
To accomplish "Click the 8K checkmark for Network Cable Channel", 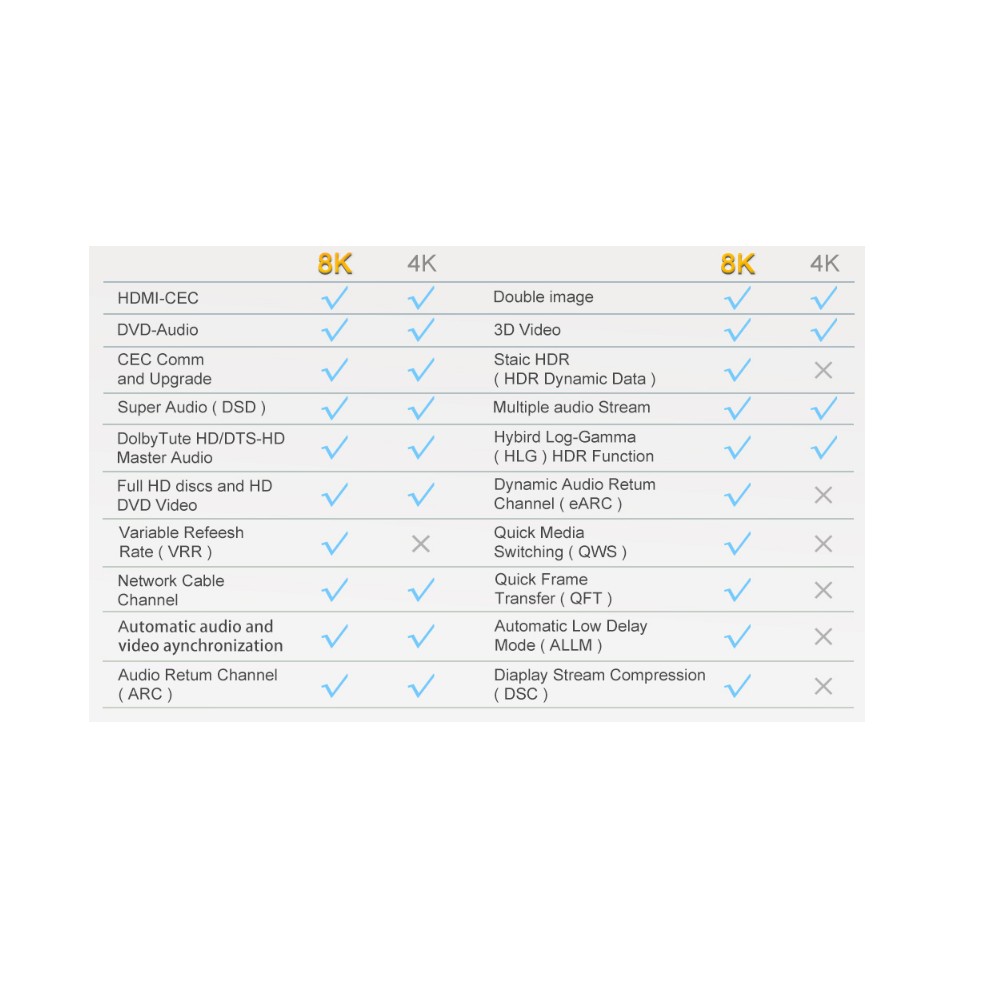I will pos(335,591).
